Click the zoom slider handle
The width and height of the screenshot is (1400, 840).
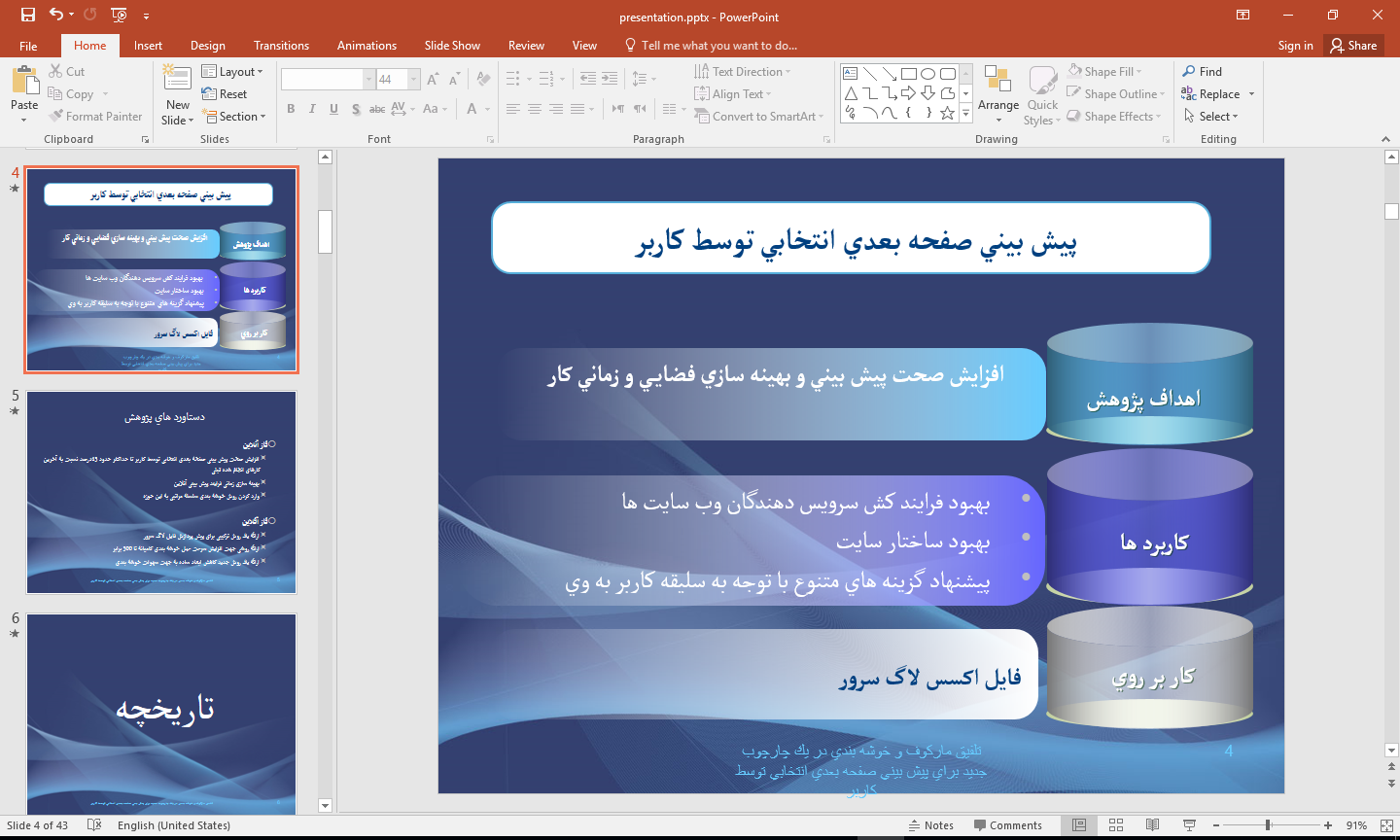[1268, 825]
